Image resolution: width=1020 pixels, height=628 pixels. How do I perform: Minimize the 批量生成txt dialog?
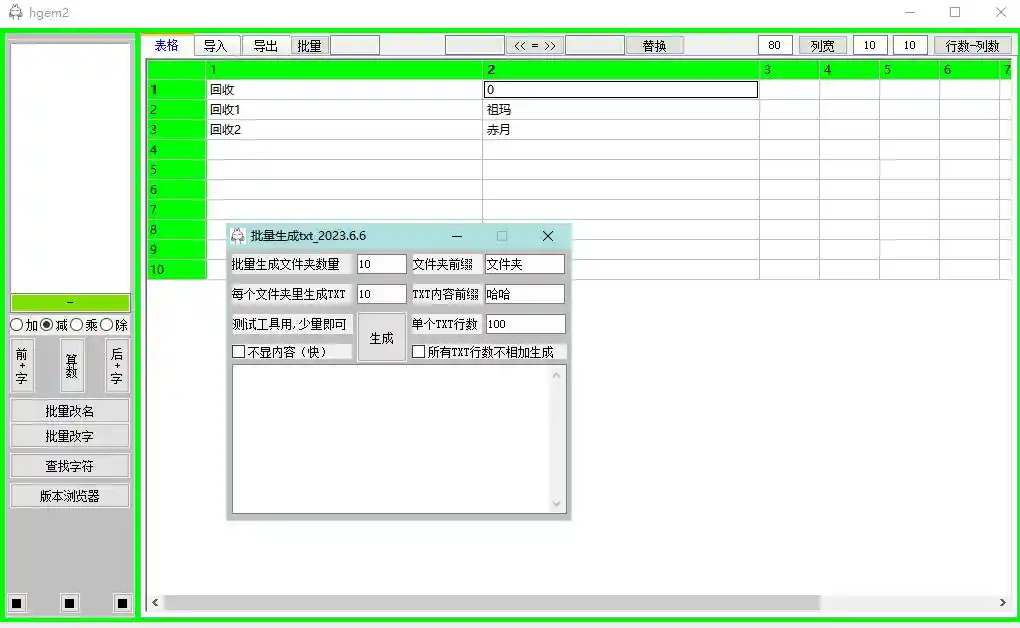pyautogui.click(x=457, y=236)
